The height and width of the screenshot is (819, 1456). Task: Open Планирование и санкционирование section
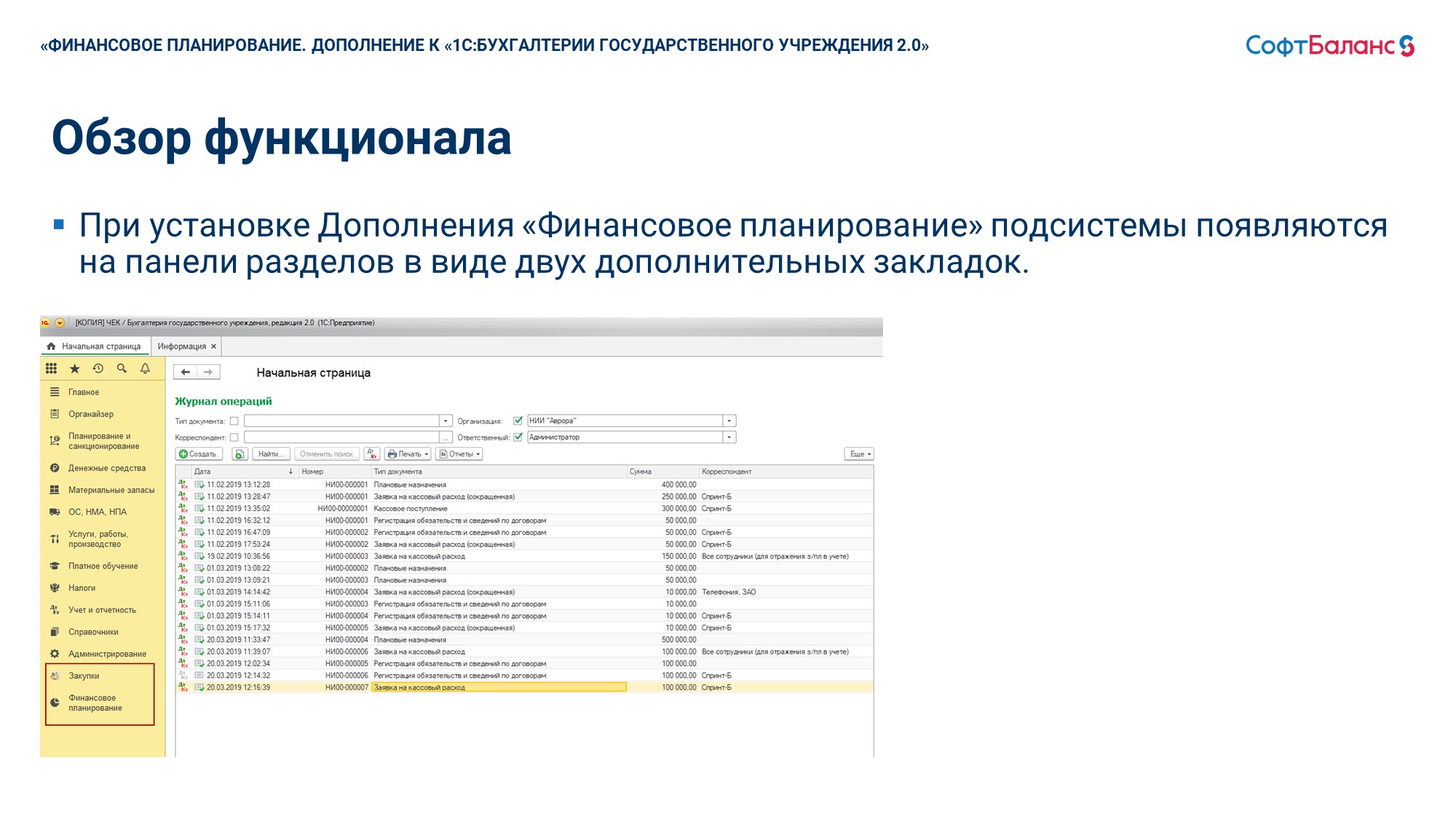tap(103, 441)
